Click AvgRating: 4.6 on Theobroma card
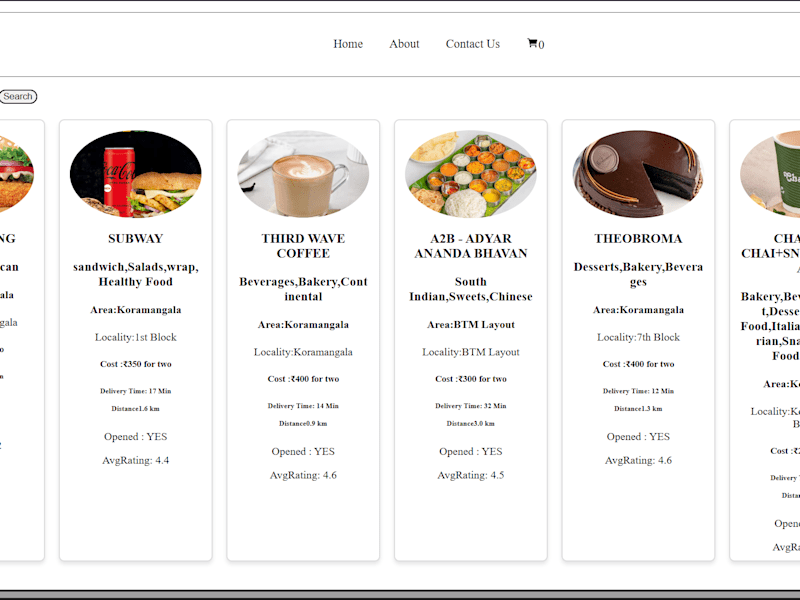Viewport: 800px width, 600px height. [638, 460]
